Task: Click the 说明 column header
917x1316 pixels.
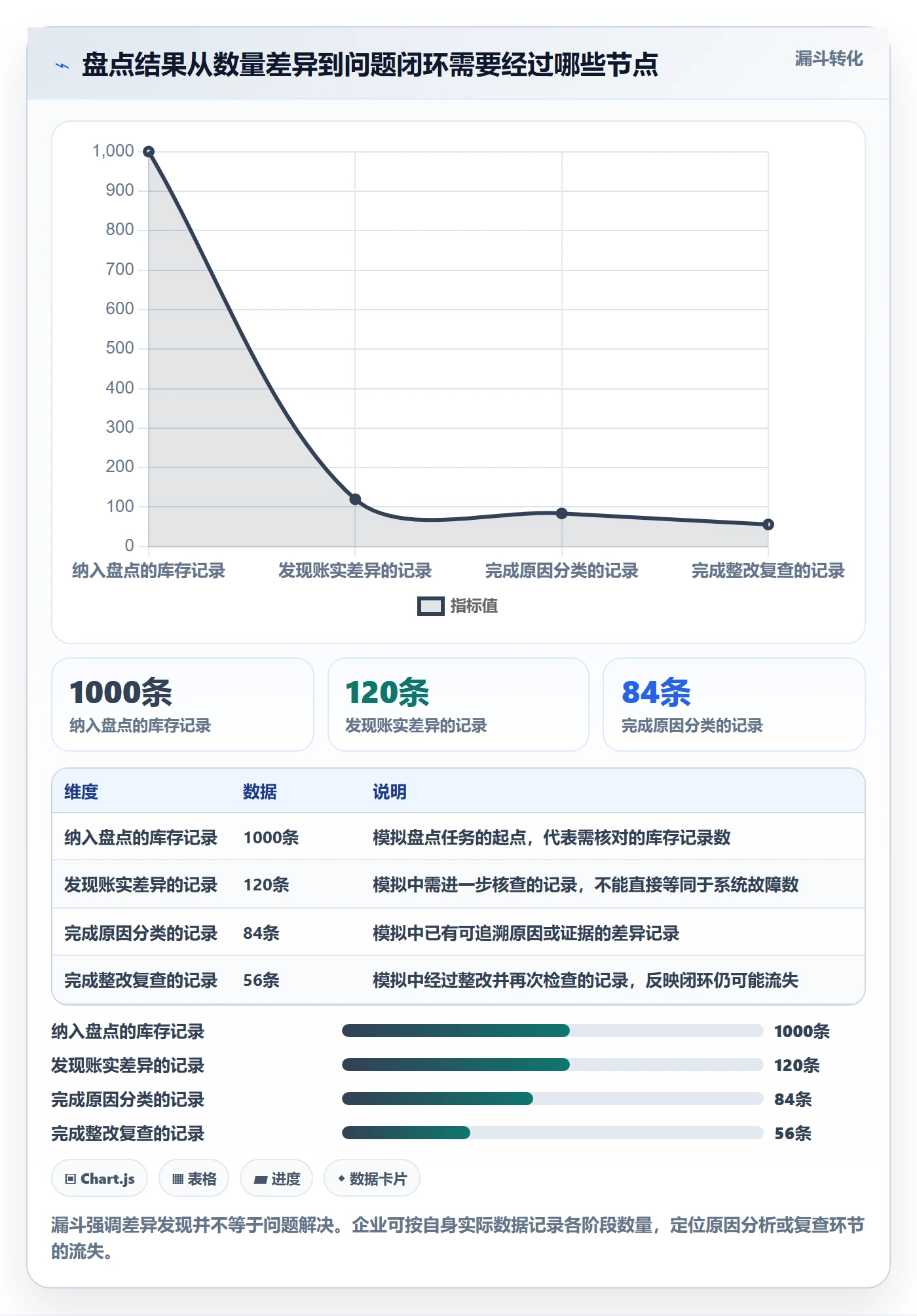Action: pos(390,792)
